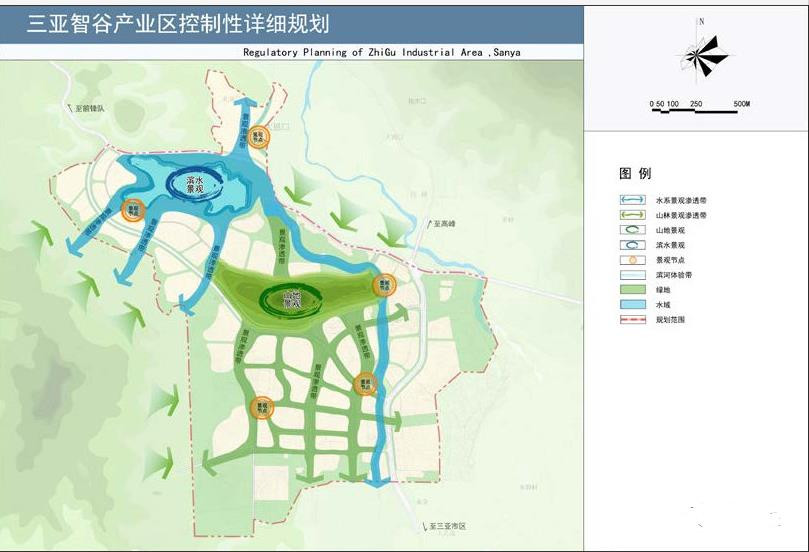Screen dimensions: 809x552
Task: Select the orange node west of the lake
Action: (130, 210)
